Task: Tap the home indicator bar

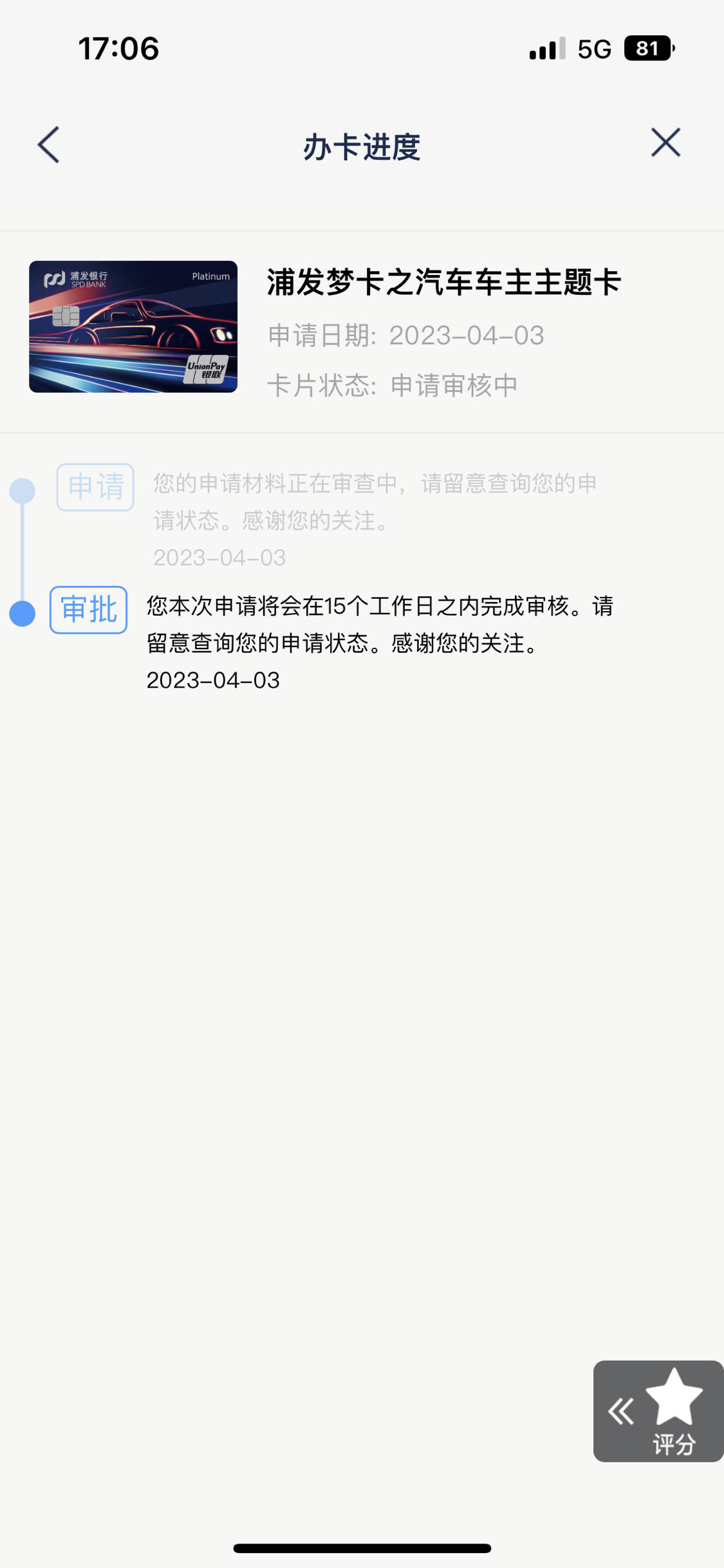Action: [x=362, y=1548]
